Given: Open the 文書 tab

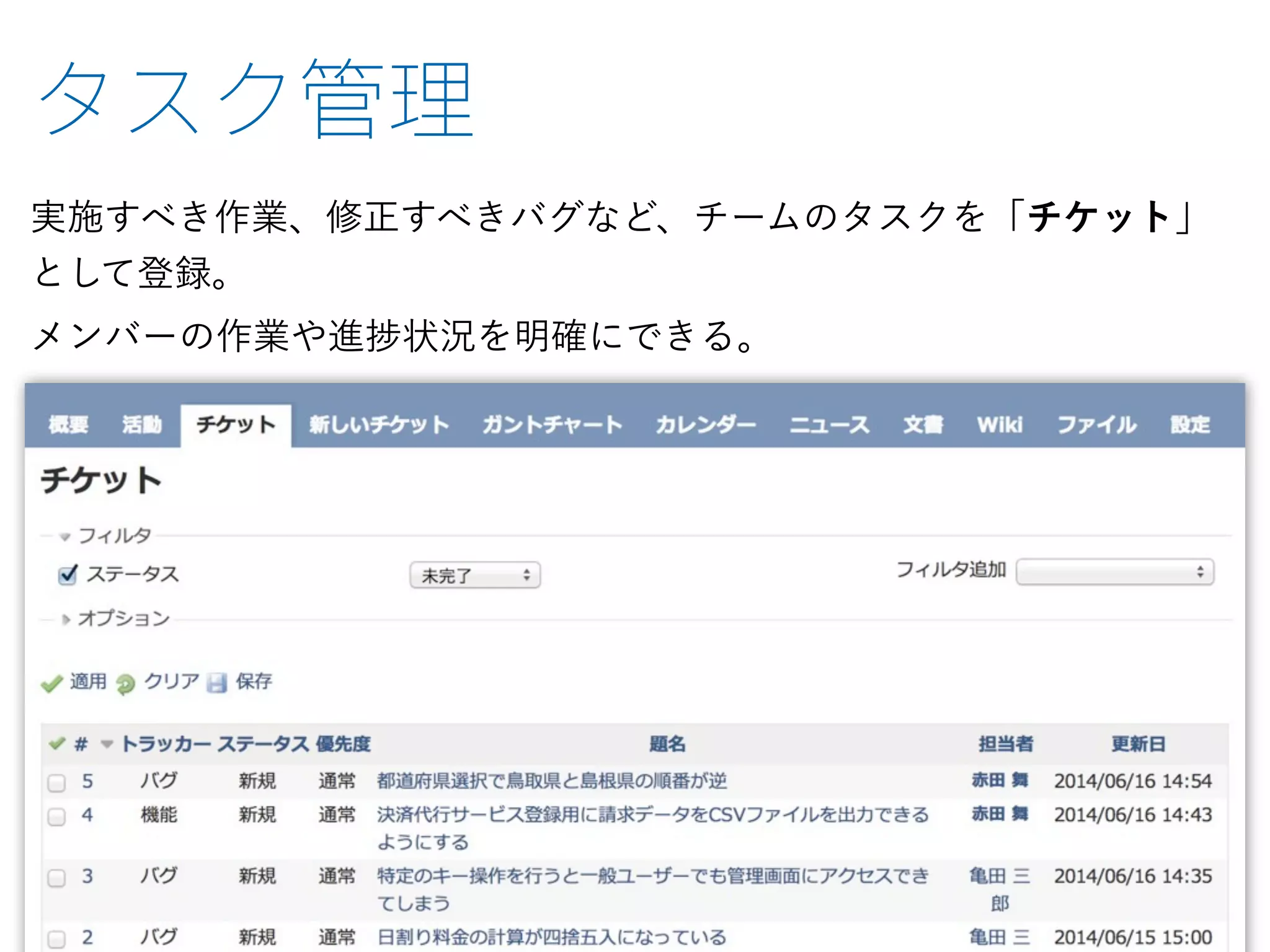Looking at the screenshot, I should tap(923, 425).
